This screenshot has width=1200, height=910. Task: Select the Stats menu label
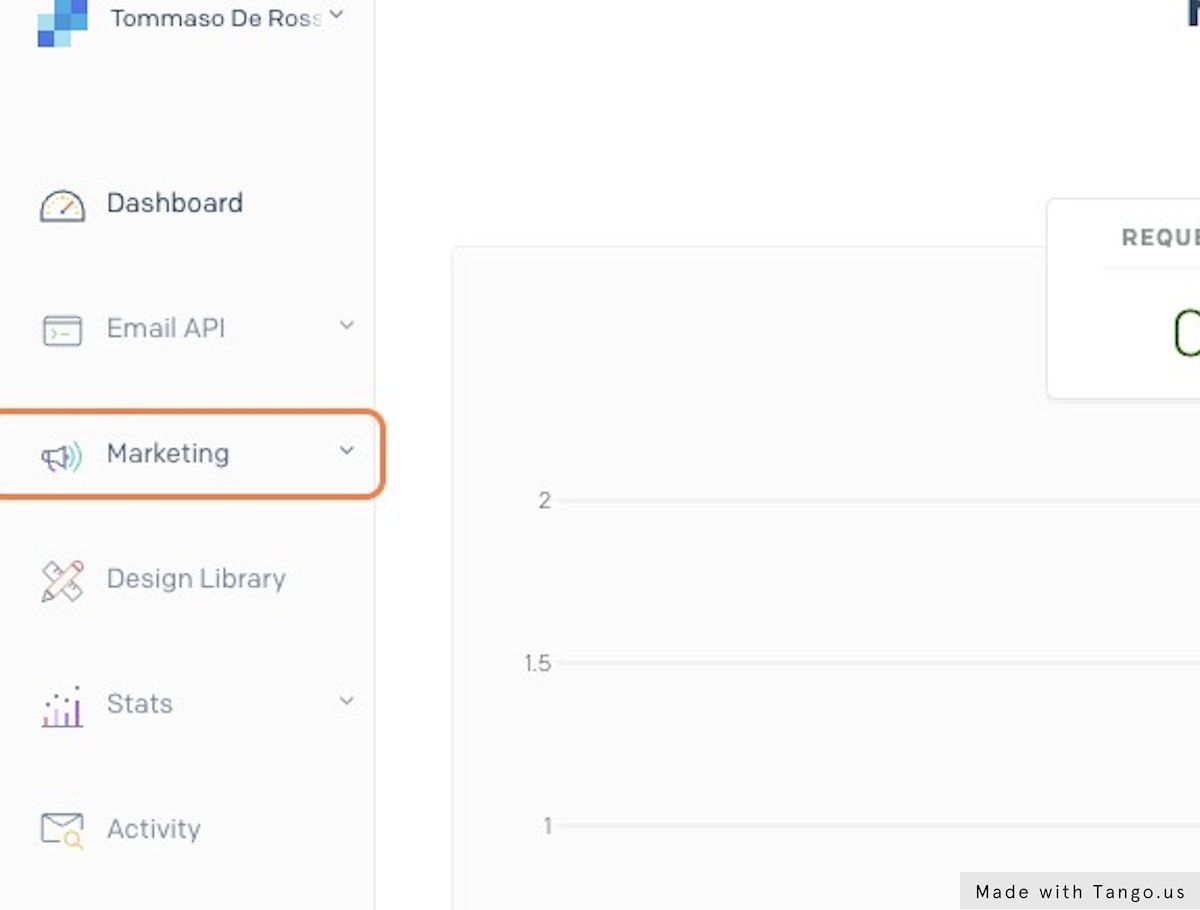click(x=140, y=703)
